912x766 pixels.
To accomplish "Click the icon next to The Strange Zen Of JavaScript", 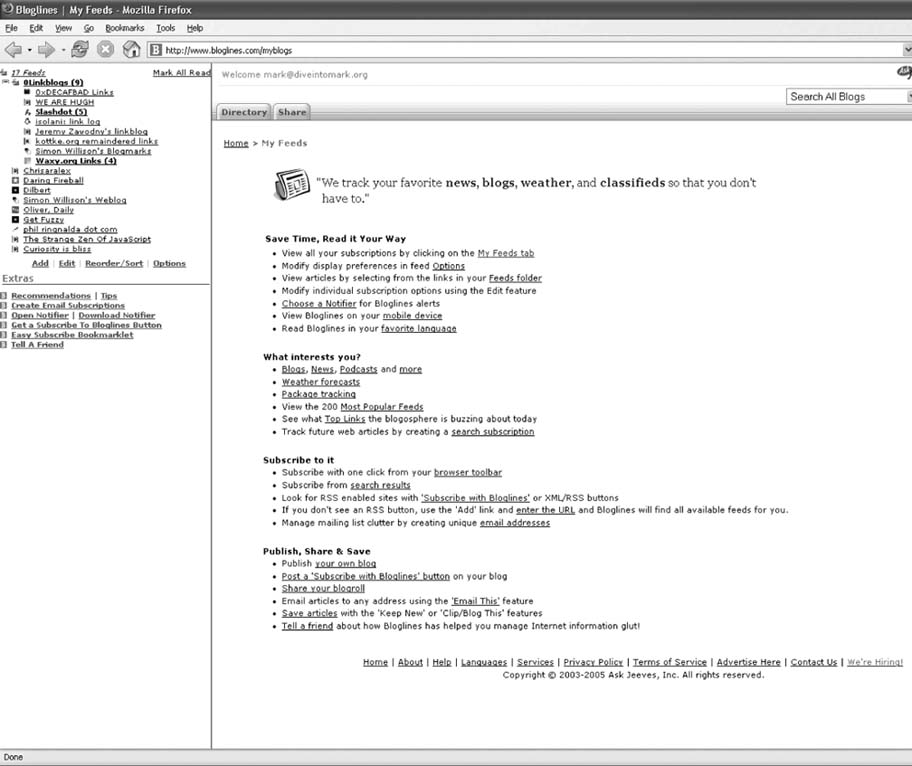I will pos(15,239).
